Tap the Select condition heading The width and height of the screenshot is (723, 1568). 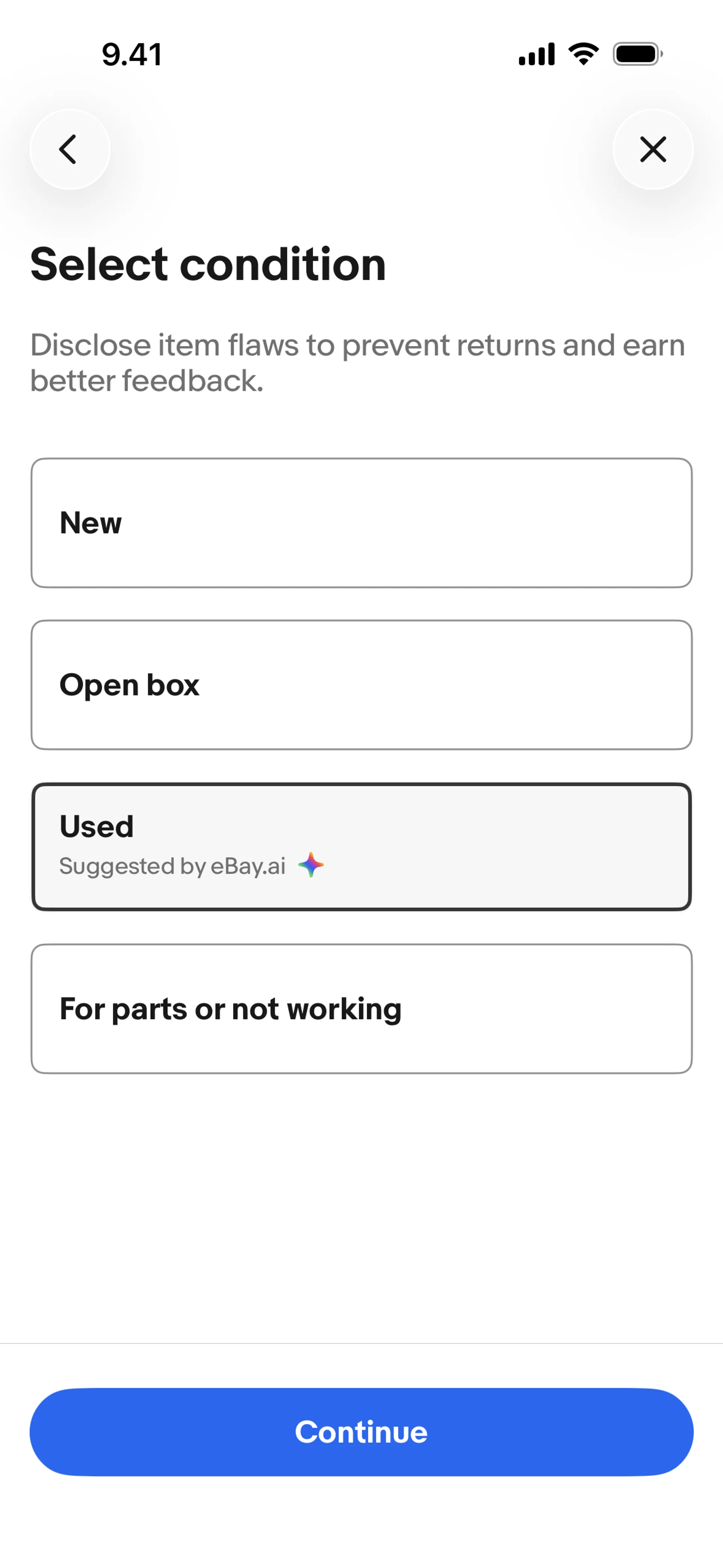pos(208,264)
